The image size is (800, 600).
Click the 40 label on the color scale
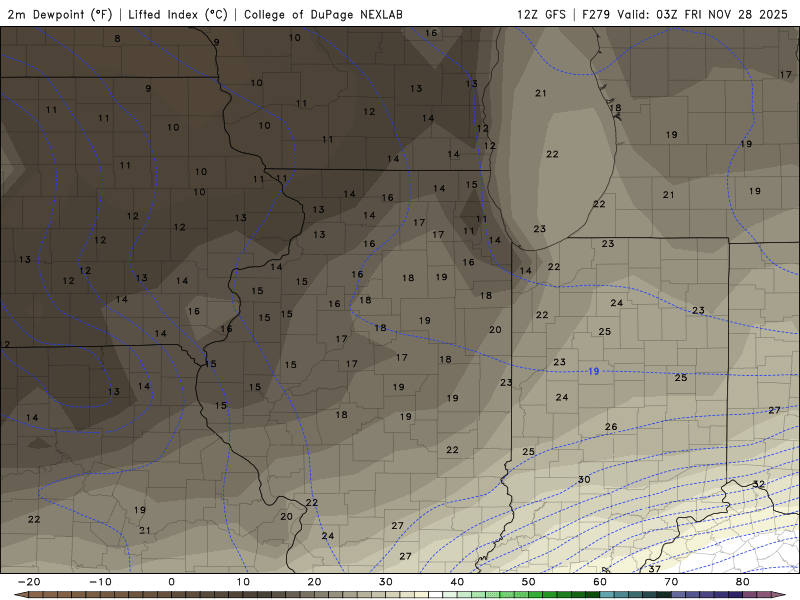pos(457,582)
